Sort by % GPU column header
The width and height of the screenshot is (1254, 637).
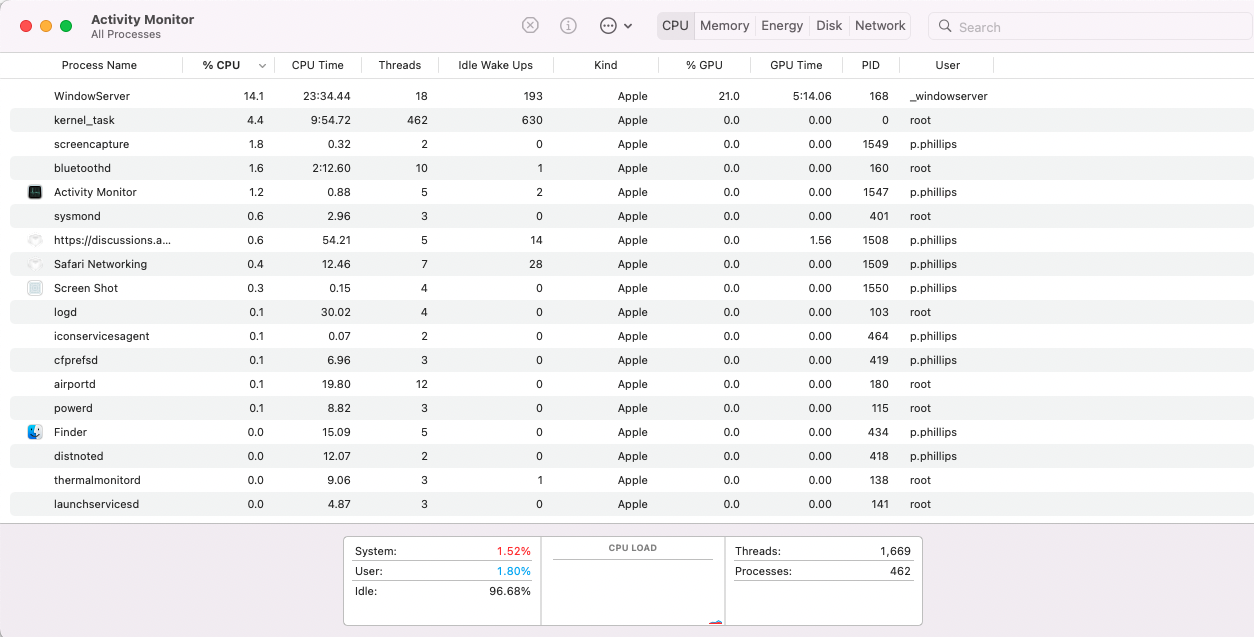pyautogui.click(x=704, y=65)
